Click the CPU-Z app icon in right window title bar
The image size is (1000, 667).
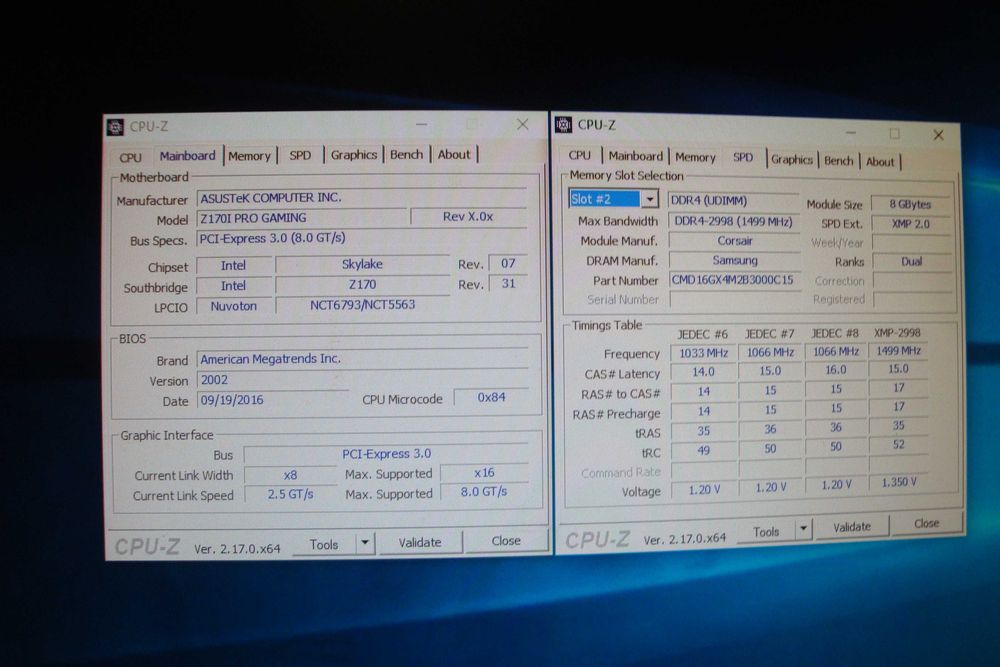click(x=563, y=124)
